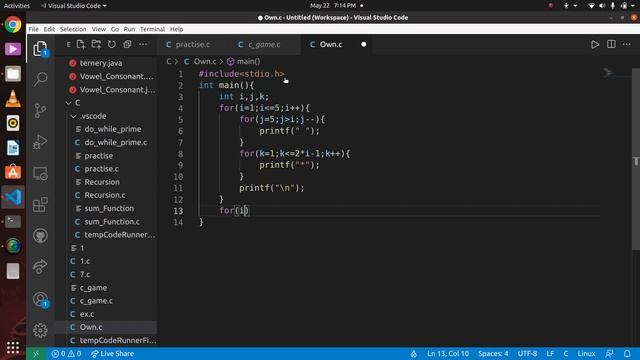Open the Remote Explorer view
The image size is (640, 360).
[x=40, y=173]
